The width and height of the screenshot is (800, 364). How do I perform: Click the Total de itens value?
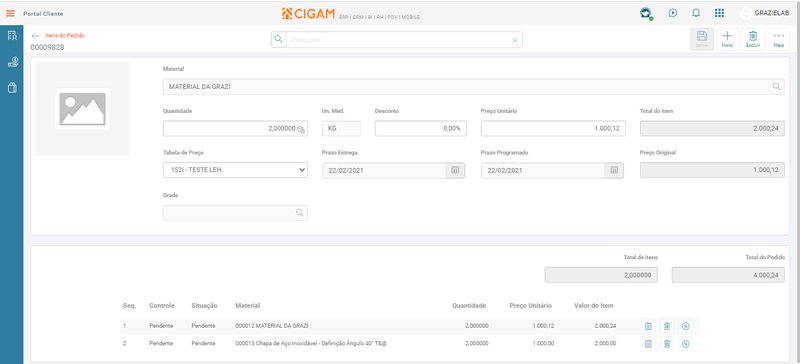[x=601, y=275]
